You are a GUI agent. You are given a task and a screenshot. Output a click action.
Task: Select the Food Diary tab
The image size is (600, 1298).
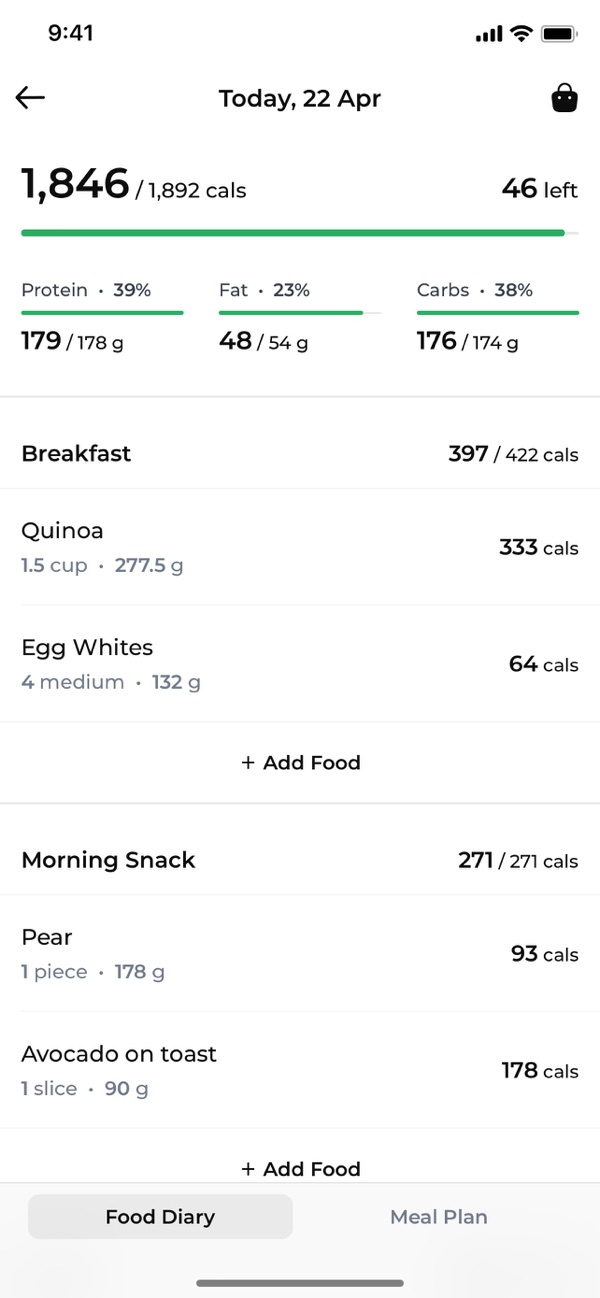tap(160, 1217)
